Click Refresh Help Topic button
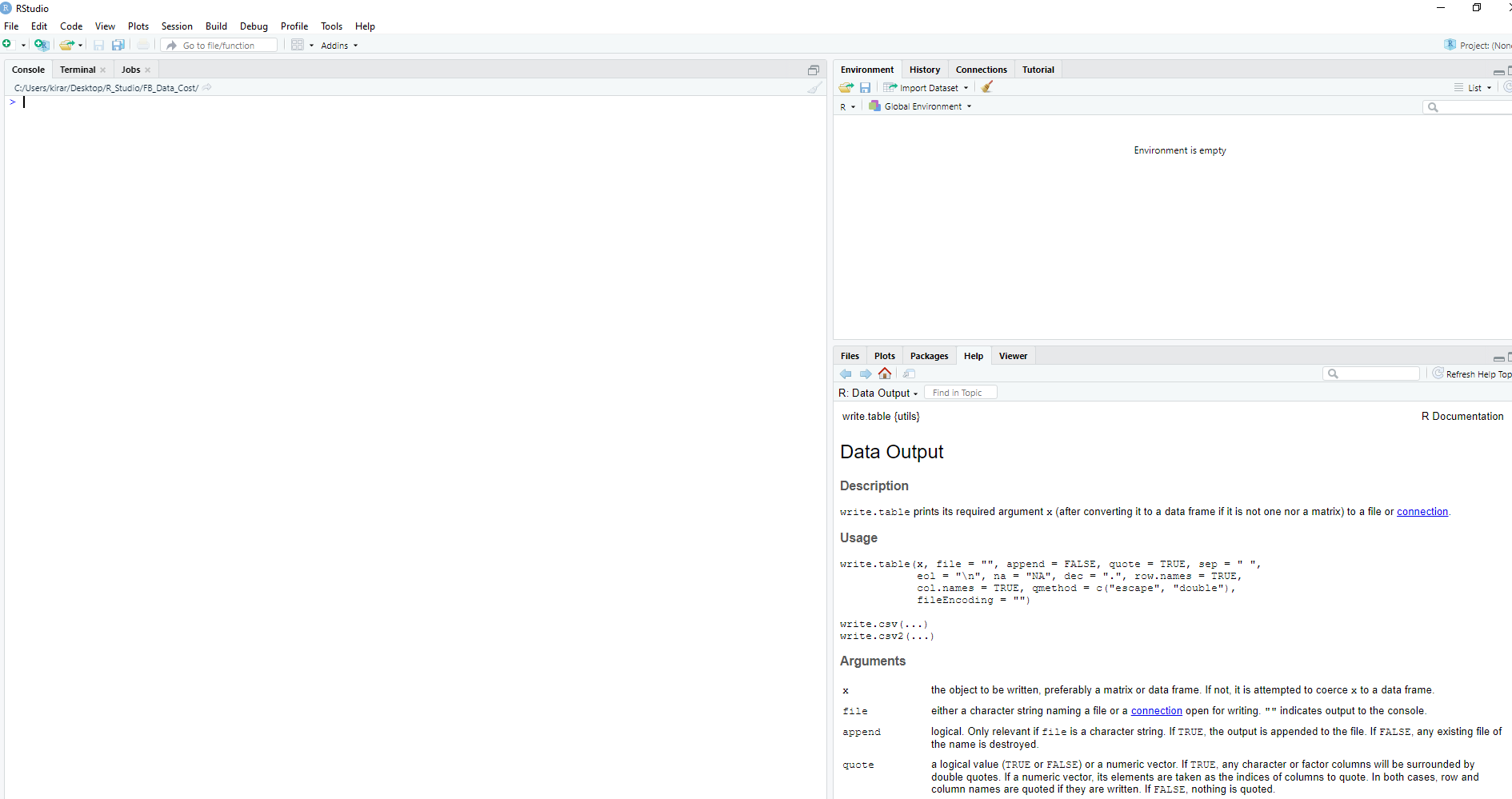 (1472, 374)
